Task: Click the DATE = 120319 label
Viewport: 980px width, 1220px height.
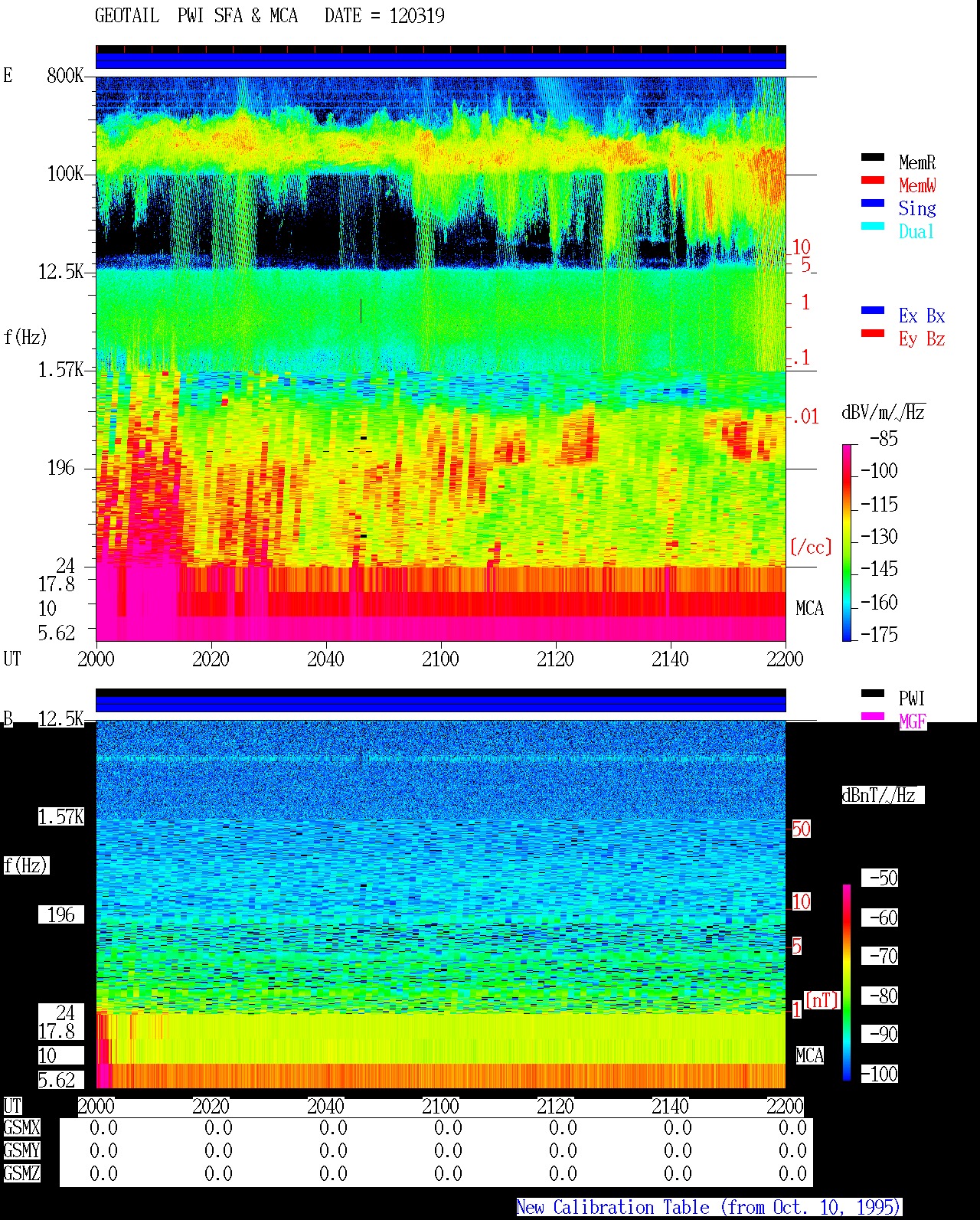Action: pyautogui.click(x=384, y=15)
